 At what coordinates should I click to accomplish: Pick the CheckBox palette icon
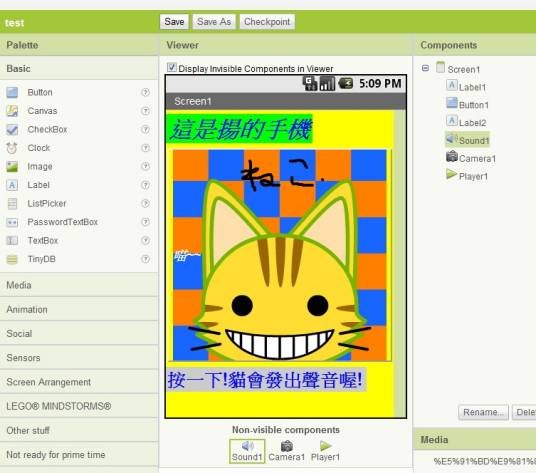(12, 130)
